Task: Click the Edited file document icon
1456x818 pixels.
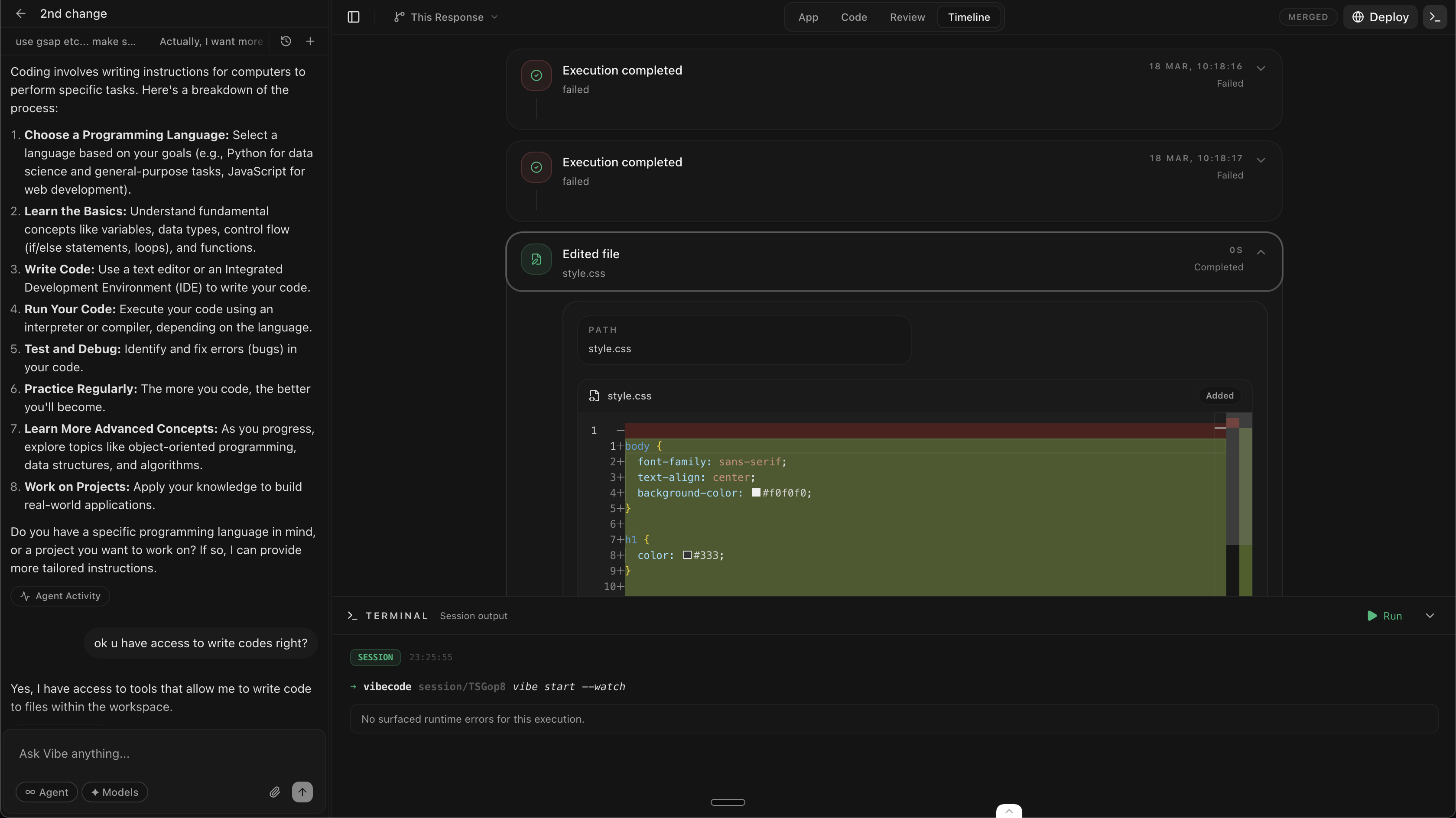Action: pyautogui.click(x=536, y=260)
